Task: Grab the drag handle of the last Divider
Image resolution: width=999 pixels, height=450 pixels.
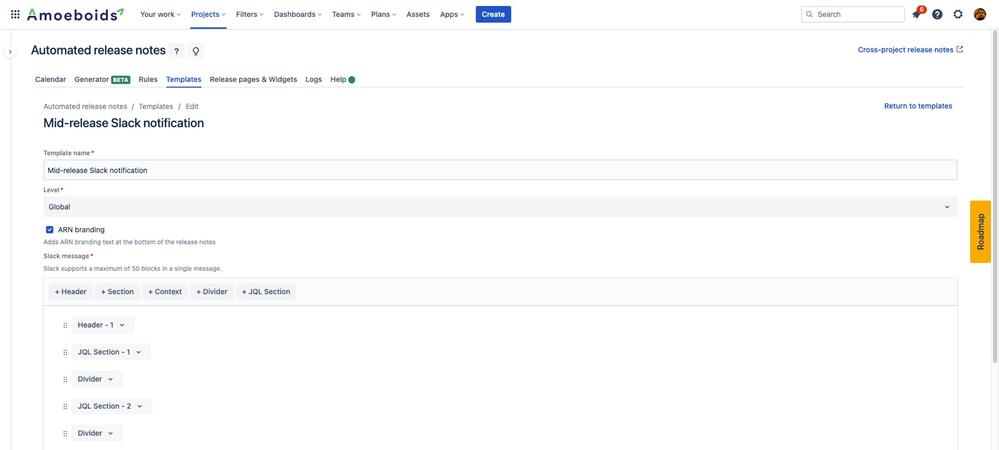Action: [x=65, y=433]
